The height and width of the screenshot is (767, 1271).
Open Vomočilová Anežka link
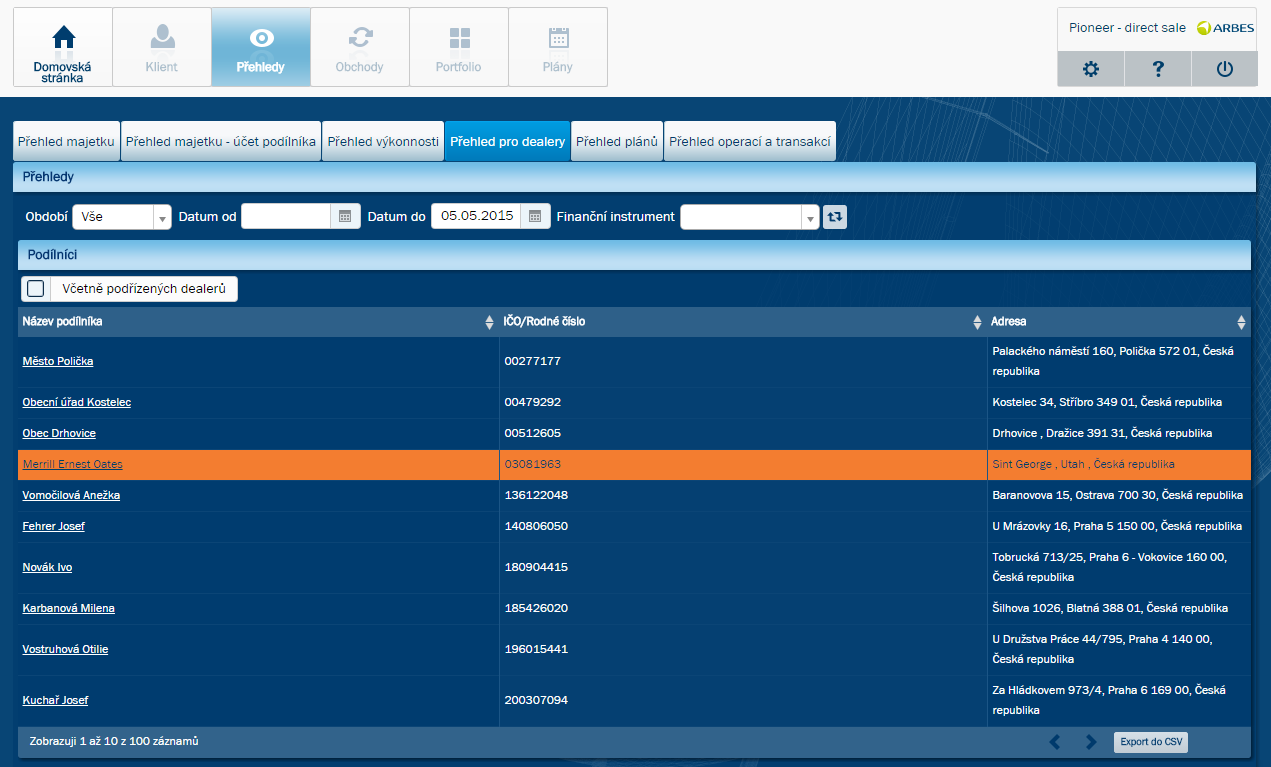71,495
